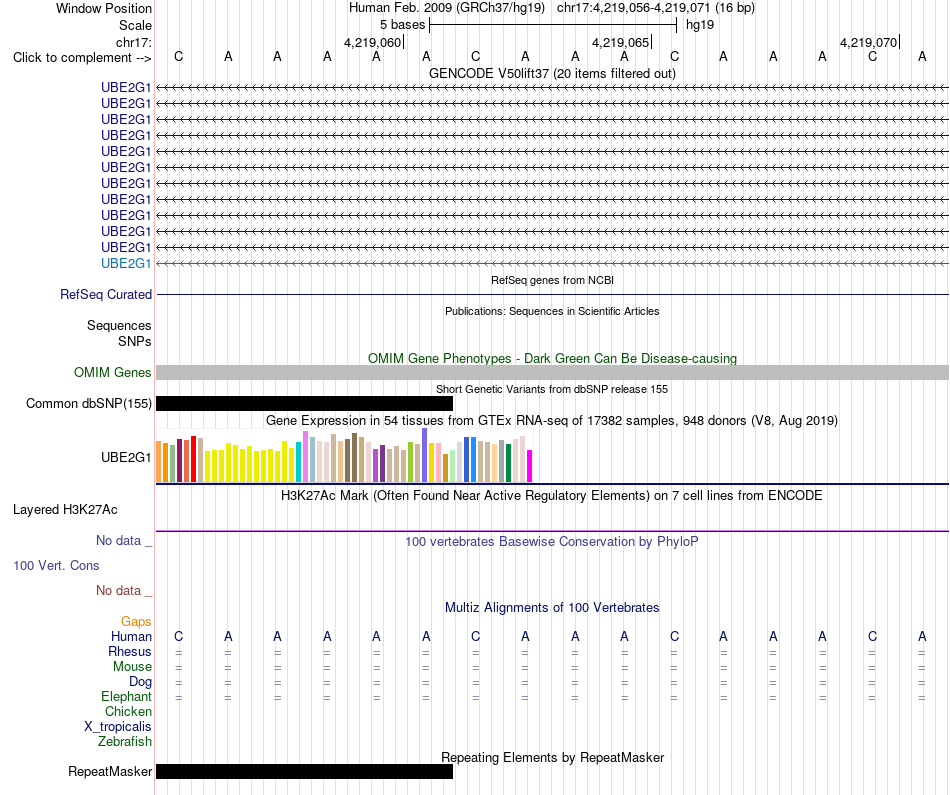Screen dimensions: 950x795
Task: Open the RepeatMasker track label
Action: click(x=110, y=772)
